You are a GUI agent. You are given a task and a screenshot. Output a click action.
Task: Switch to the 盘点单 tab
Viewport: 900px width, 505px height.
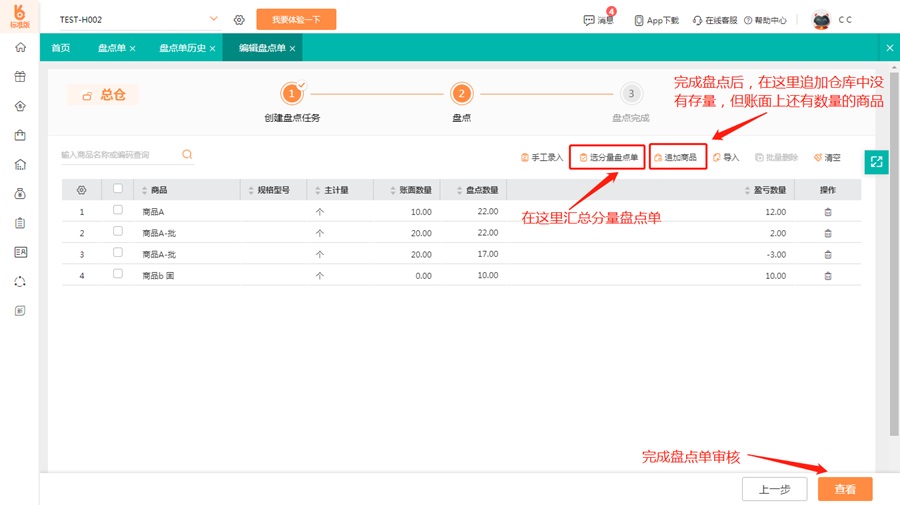[x=111, y=48]
